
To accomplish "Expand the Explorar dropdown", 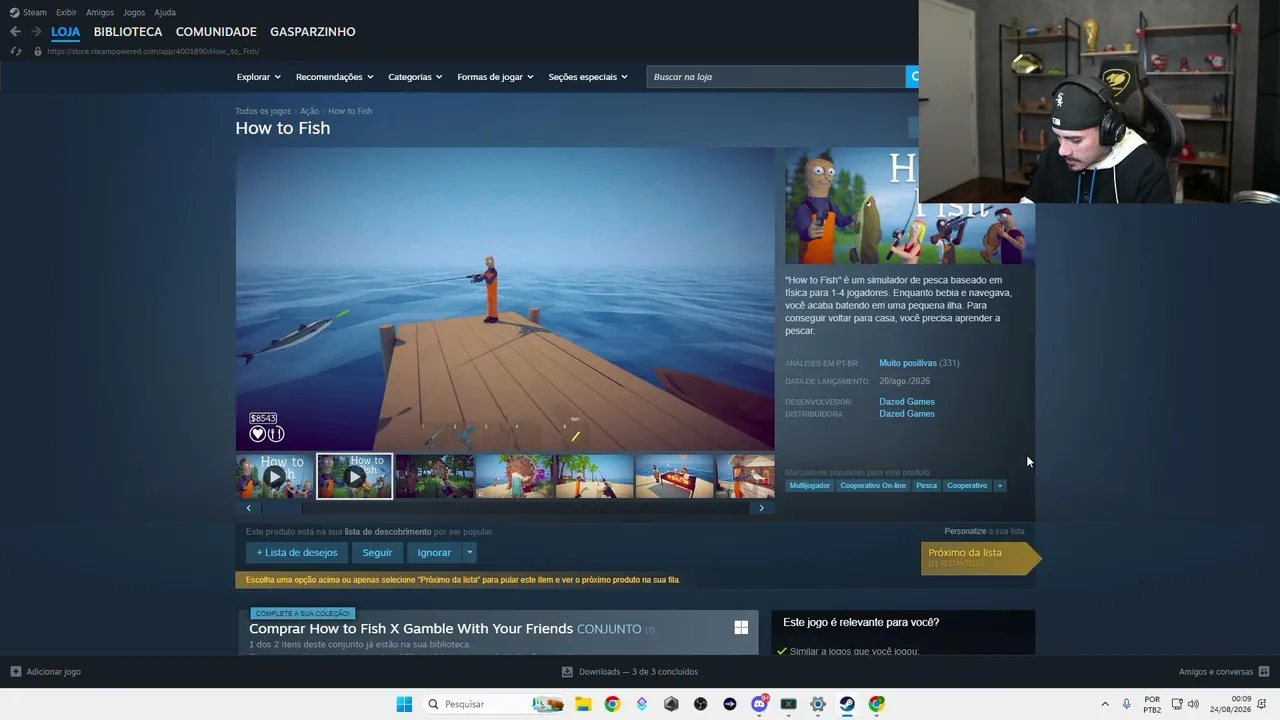I will (x=259, y=77).
